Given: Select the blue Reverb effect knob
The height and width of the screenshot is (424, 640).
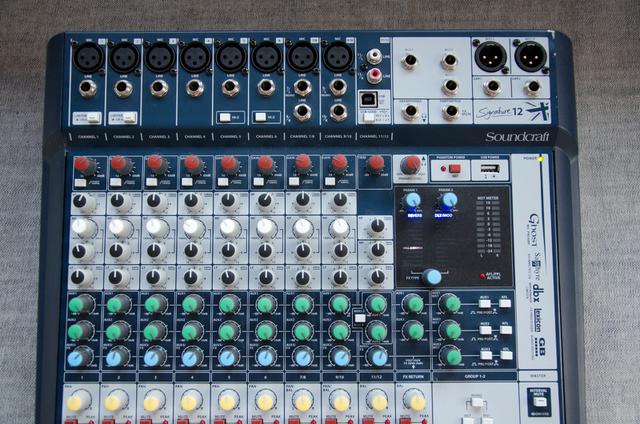Looking at the screenshot, I should [x=413, y=201].
